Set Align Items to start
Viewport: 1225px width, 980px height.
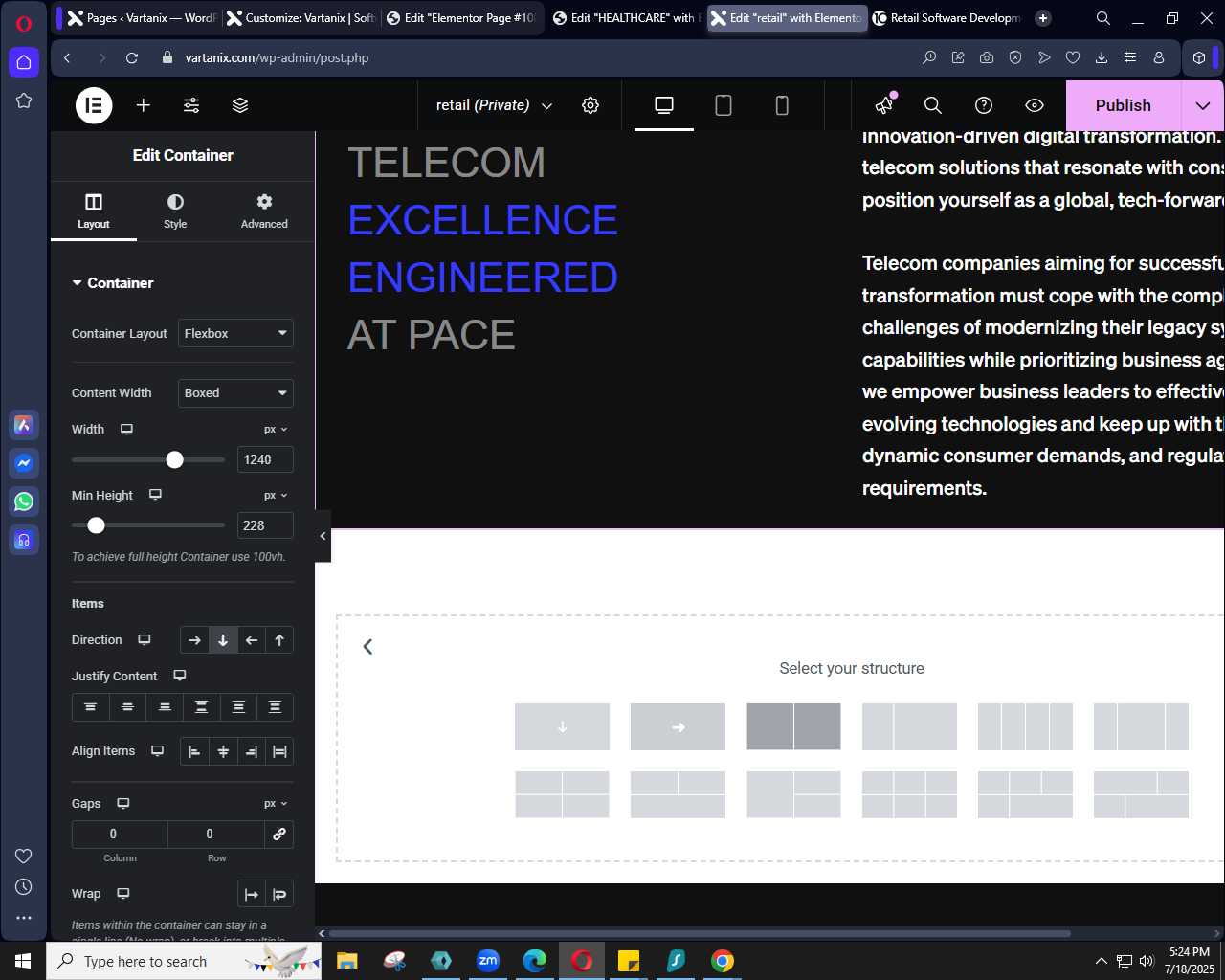pyautogui.click(x=194, y=751)
